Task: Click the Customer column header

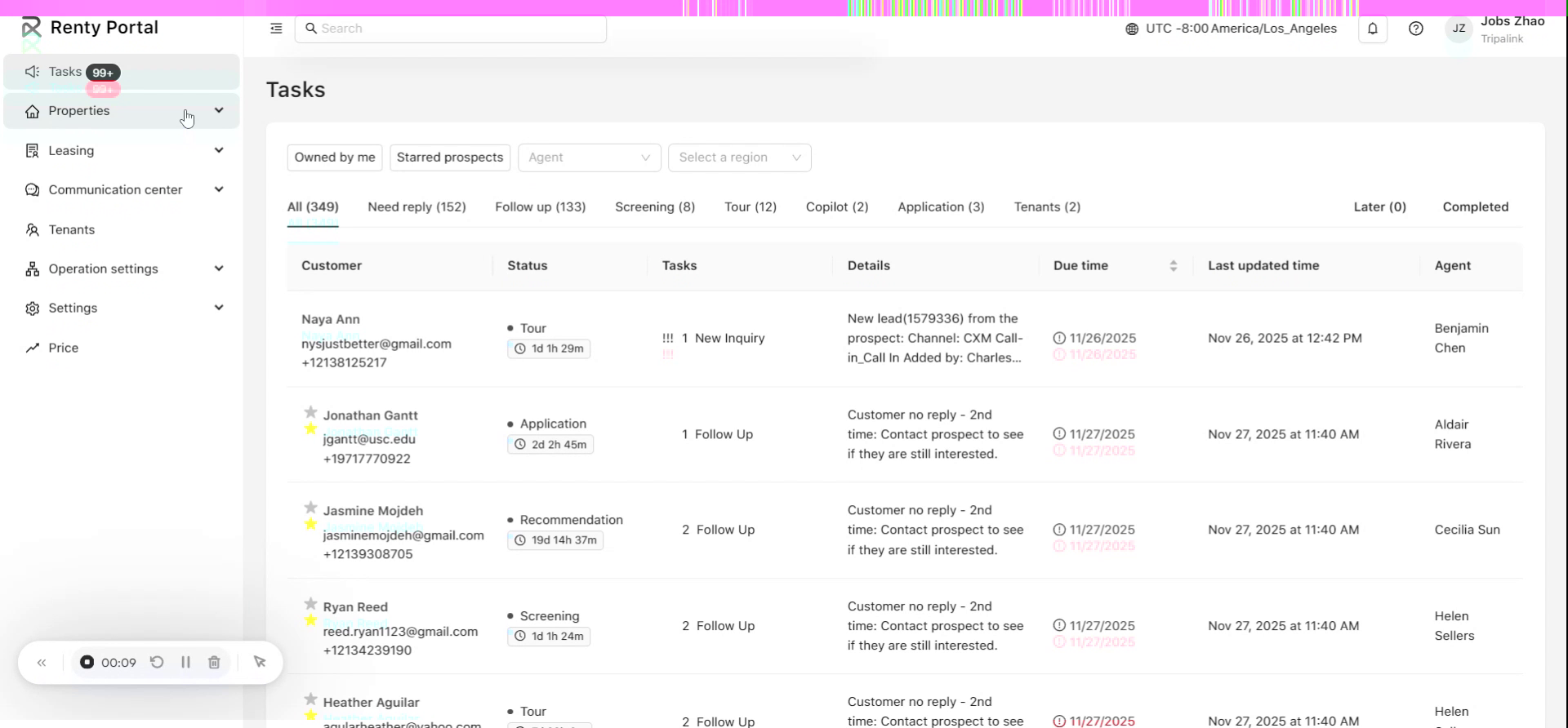Action: pos(332,266)
